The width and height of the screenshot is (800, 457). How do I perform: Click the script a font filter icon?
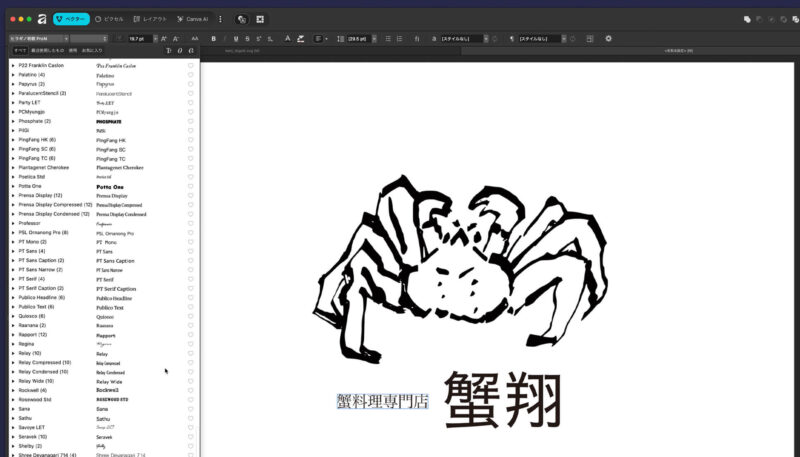coord(191,50)
